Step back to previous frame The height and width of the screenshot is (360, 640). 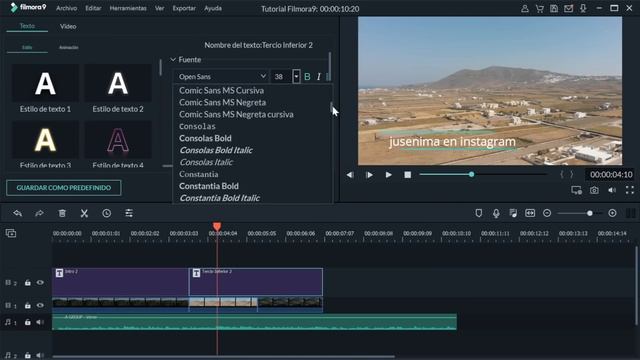(x=350, y=175)
